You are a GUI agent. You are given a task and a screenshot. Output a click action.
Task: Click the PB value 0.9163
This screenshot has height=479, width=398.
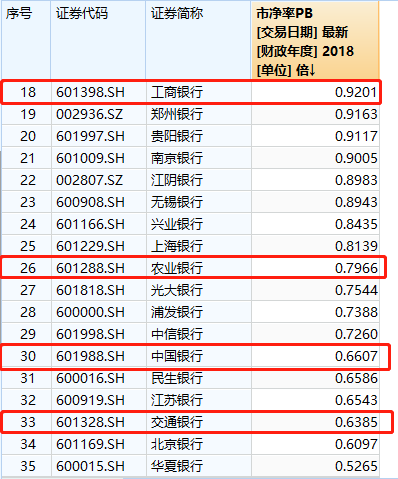click(356, 114)
